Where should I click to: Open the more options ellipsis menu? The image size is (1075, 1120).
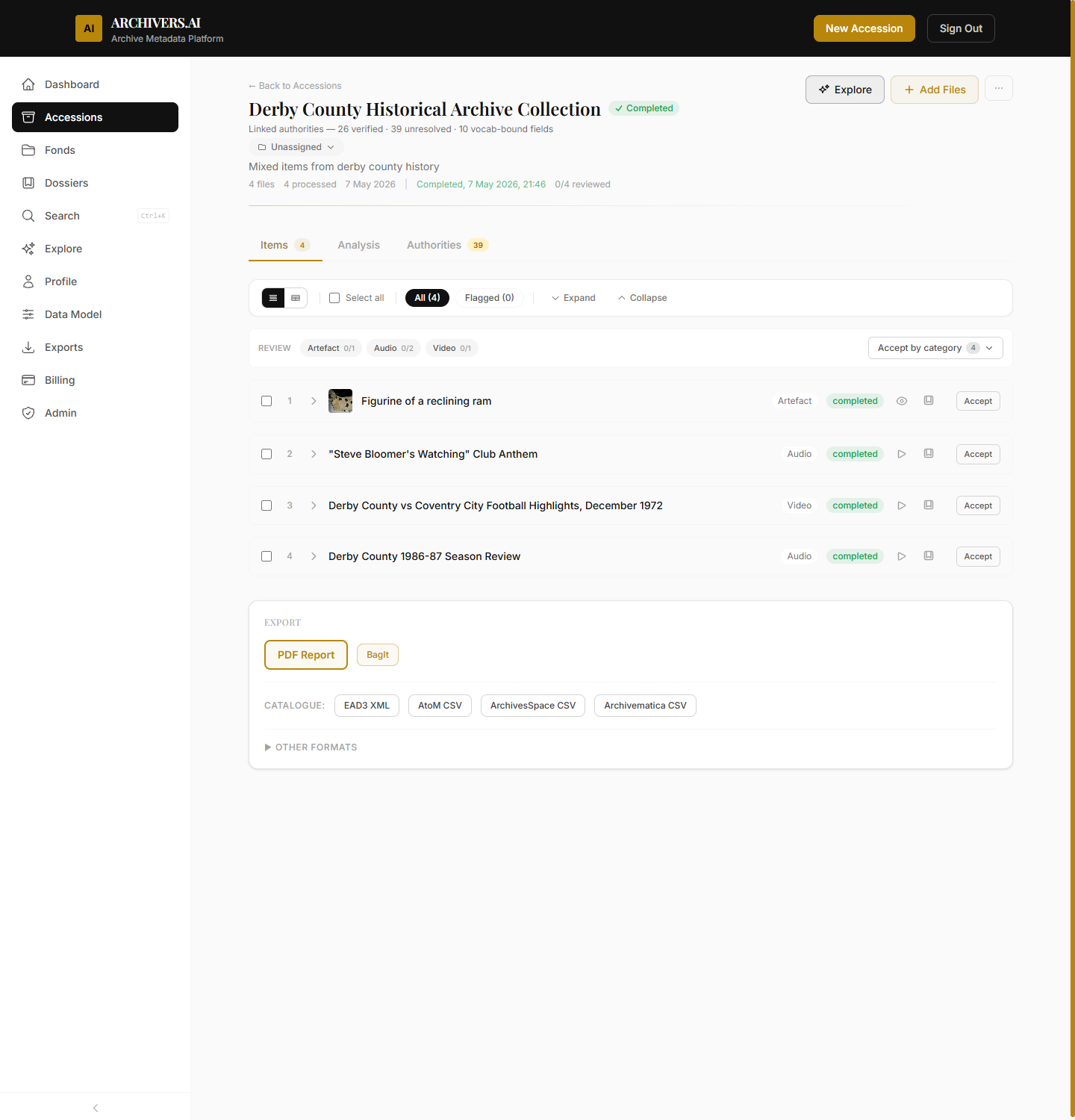[999, 88]
